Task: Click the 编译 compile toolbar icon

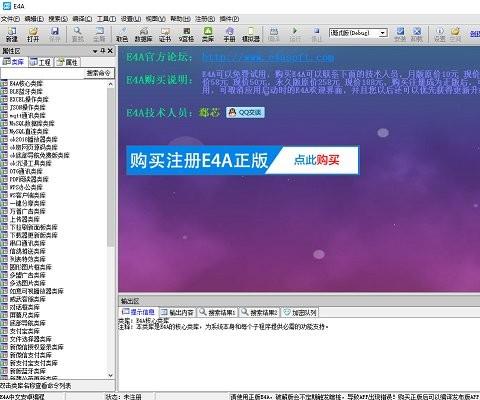Action: (274, 34)
